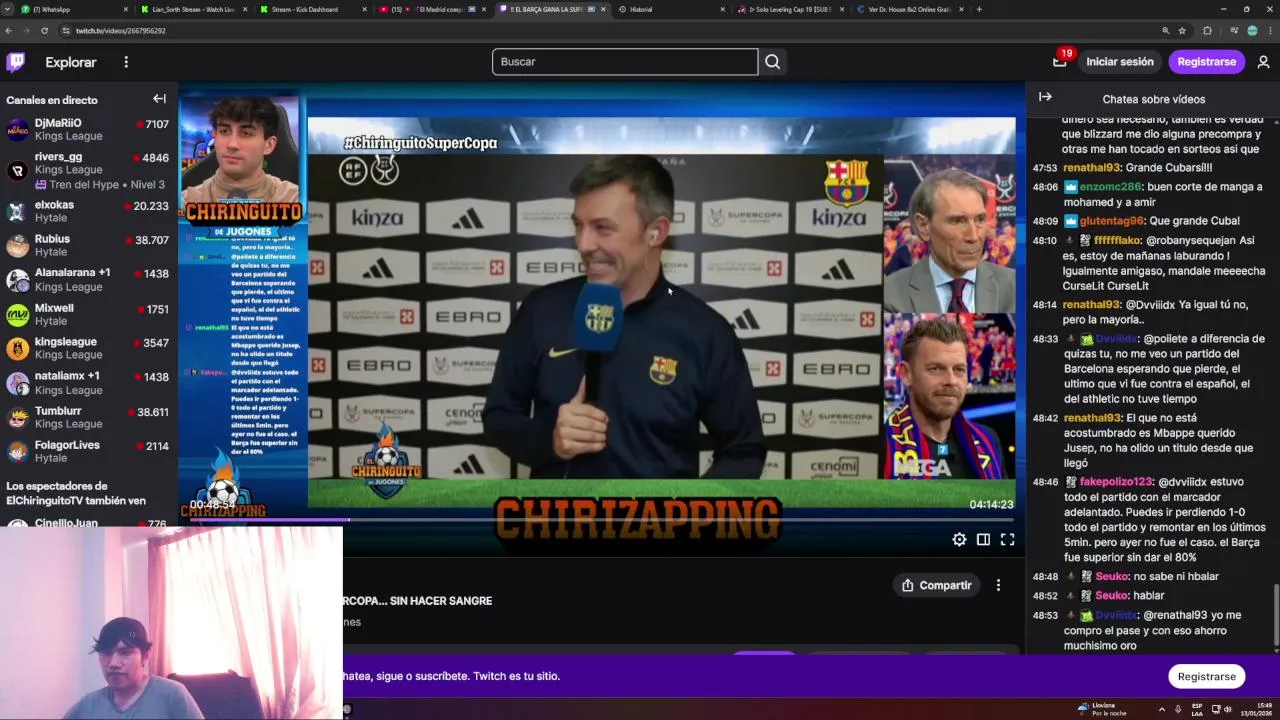1280x720 pixels.
Task: Open a new browser tab
Action: pyautogui.click(x=979, y=9)
